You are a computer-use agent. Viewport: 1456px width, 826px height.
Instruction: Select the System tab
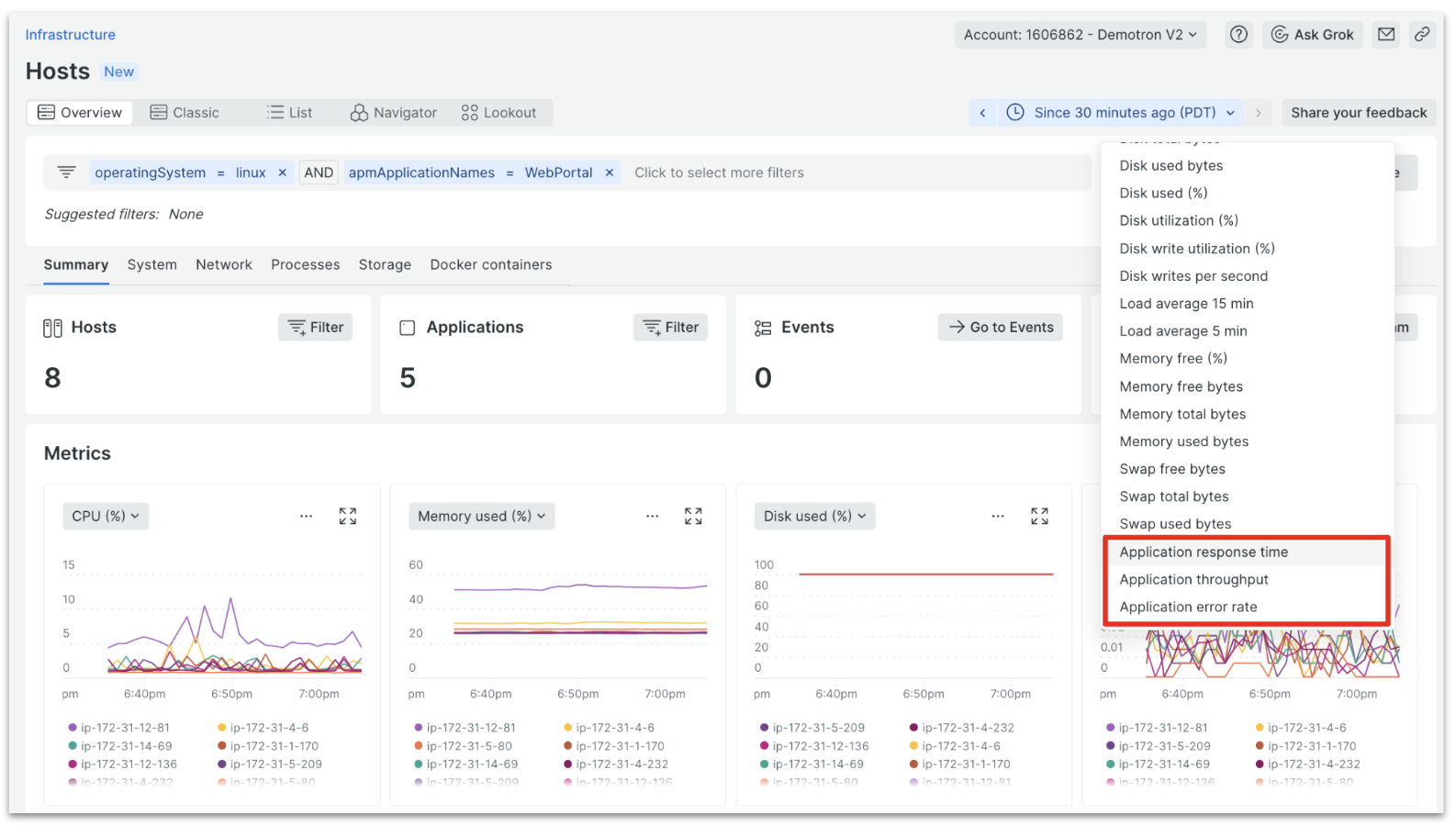coord(152,264)
